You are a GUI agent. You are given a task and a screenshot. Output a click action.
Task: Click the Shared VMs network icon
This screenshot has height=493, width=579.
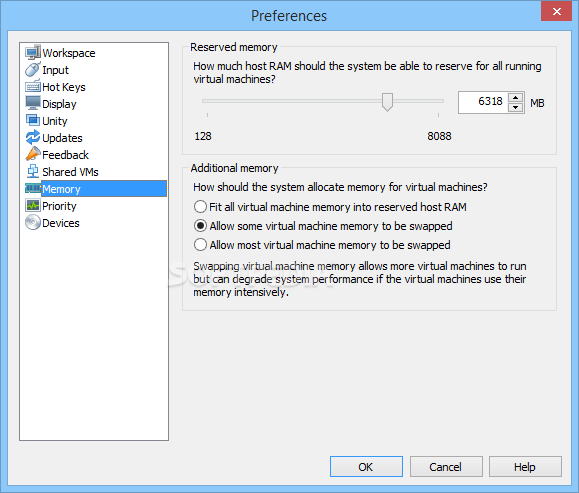click(33, 171)
